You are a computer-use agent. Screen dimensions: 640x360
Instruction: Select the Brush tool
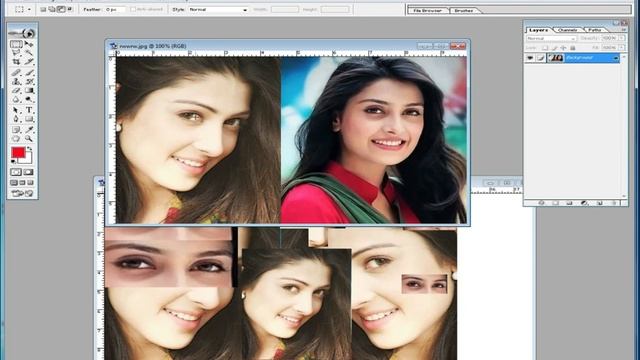point(29,73)
